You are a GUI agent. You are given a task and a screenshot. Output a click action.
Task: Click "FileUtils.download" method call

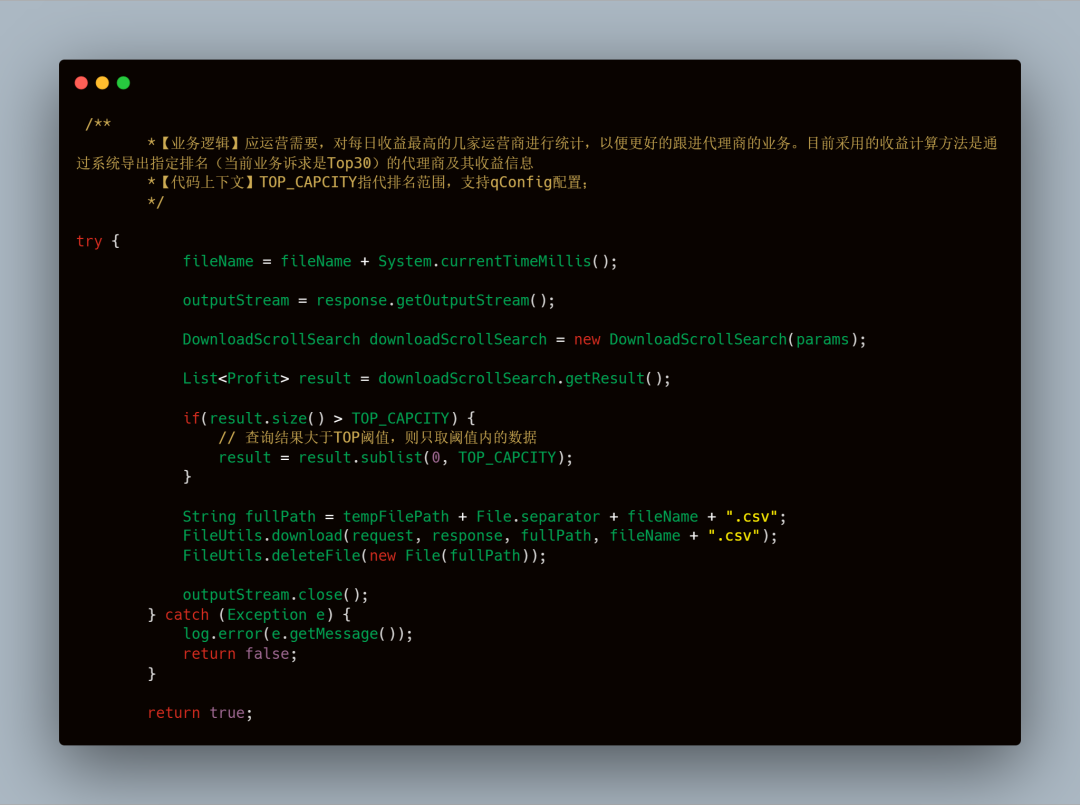pyautogui.click(x=262, y=536)
